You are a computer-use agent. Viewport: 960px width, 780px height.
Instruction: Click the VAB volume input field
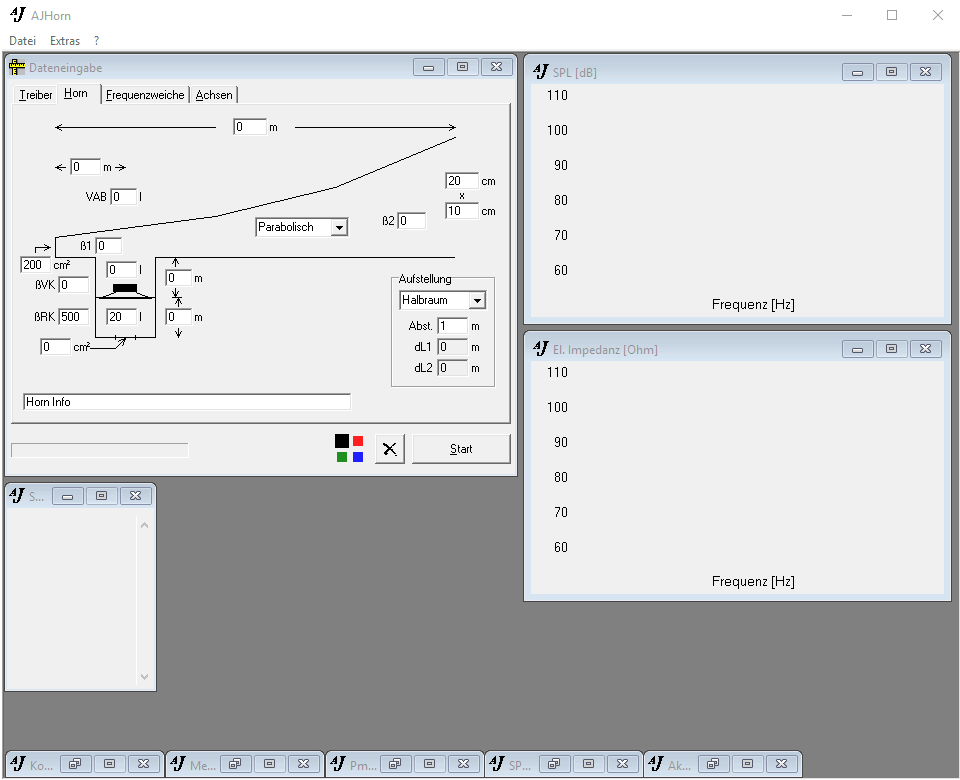tap(123, 197)
